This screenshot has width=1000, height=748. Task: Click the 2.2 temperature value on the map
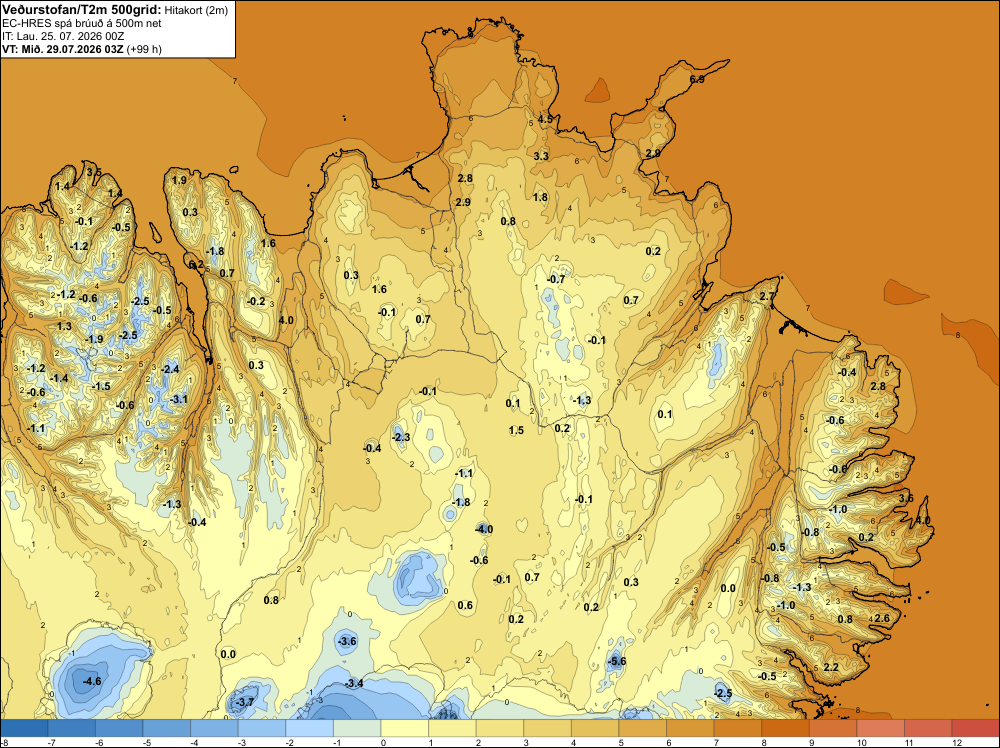click(831, 667)
